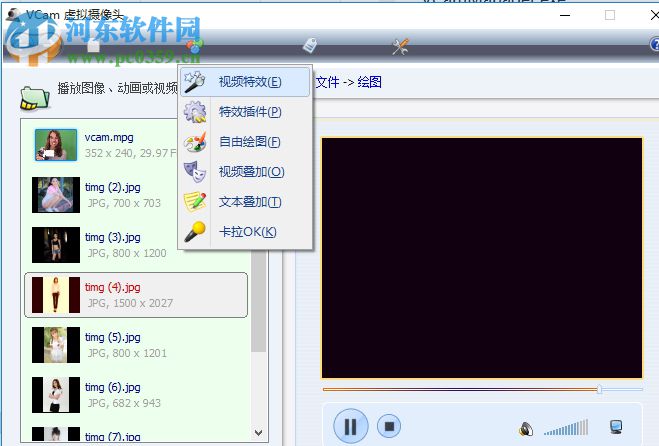
Task: Maximize the VCam window
Action: 610,16
